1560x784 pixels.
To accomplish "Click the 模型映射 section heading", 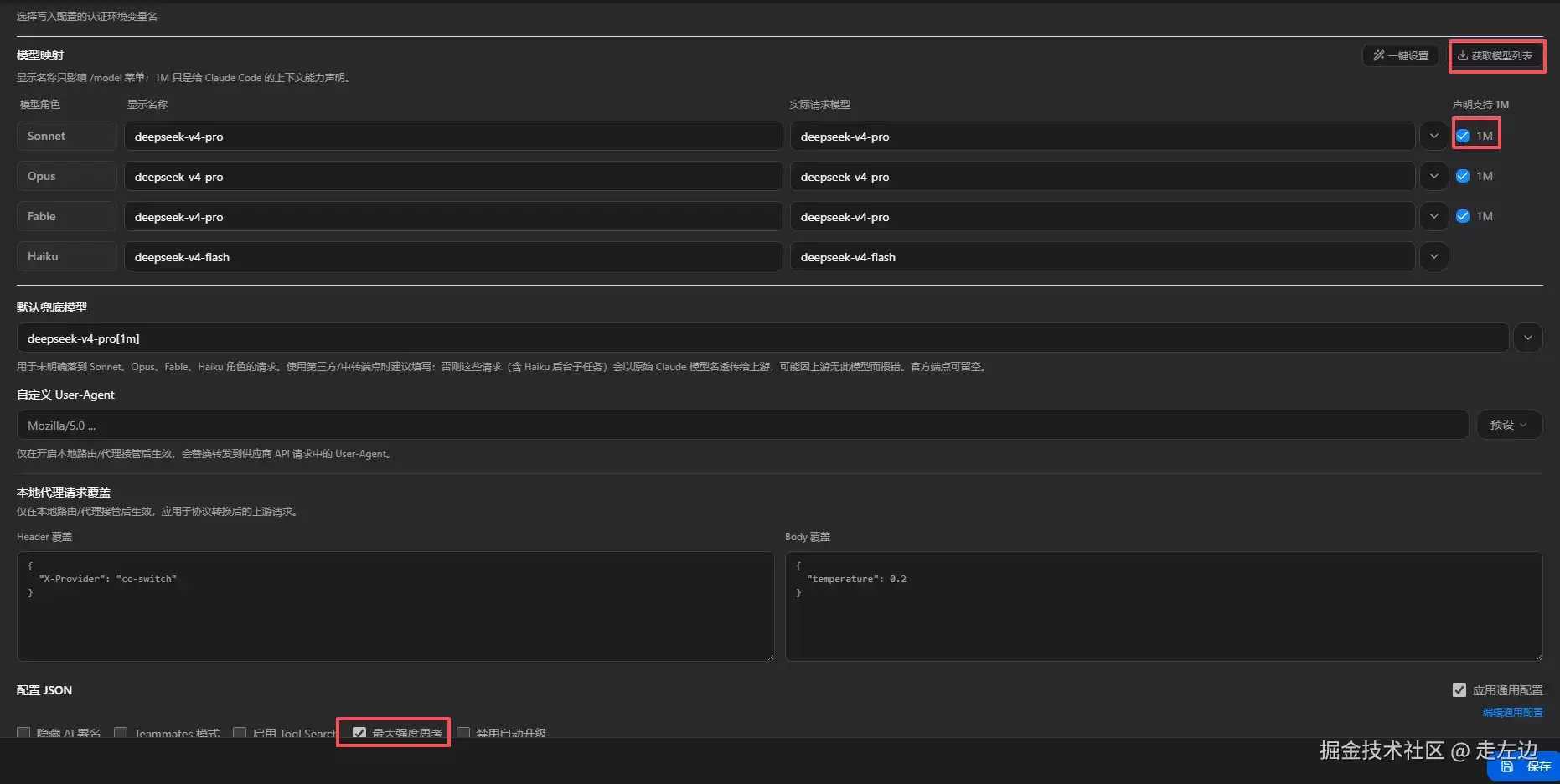I will pyautogui.click(x=40, y=55).
